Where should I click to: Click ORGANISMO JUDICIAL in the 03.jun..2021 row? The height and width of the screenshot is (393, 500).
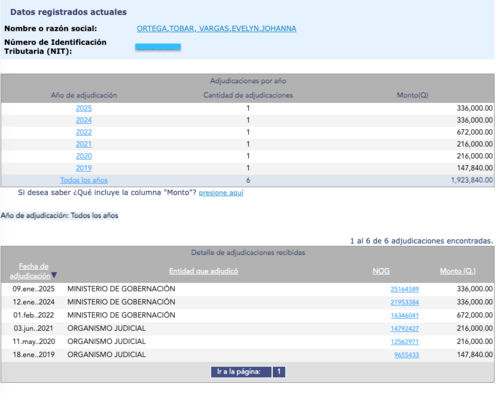click(x=106, y=328)
